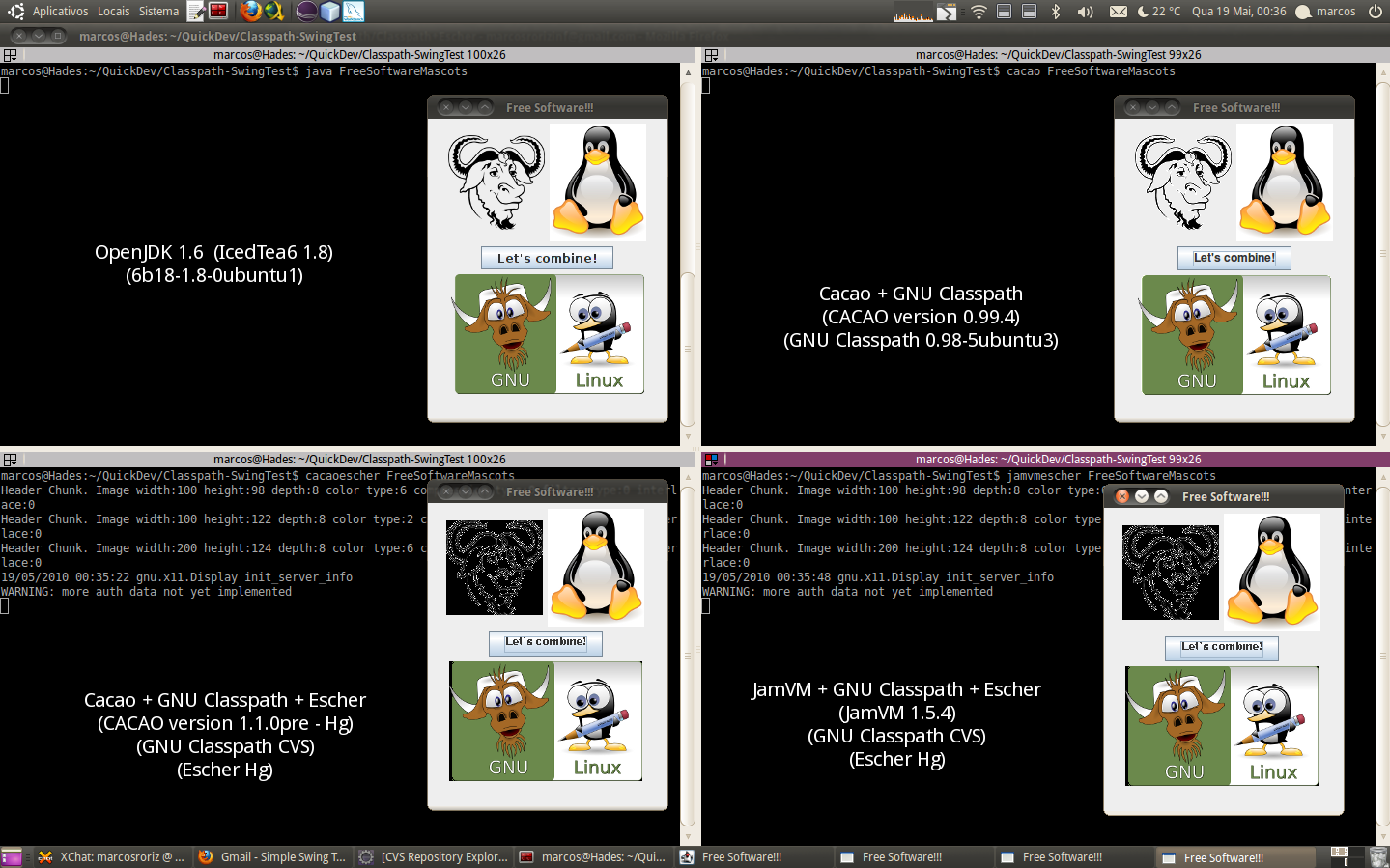Image resolution: width=1390 pixels, height=868 pixels.
Task: Maximize the JamVM Free Software!!! window
Action: tap(1161, 496)
